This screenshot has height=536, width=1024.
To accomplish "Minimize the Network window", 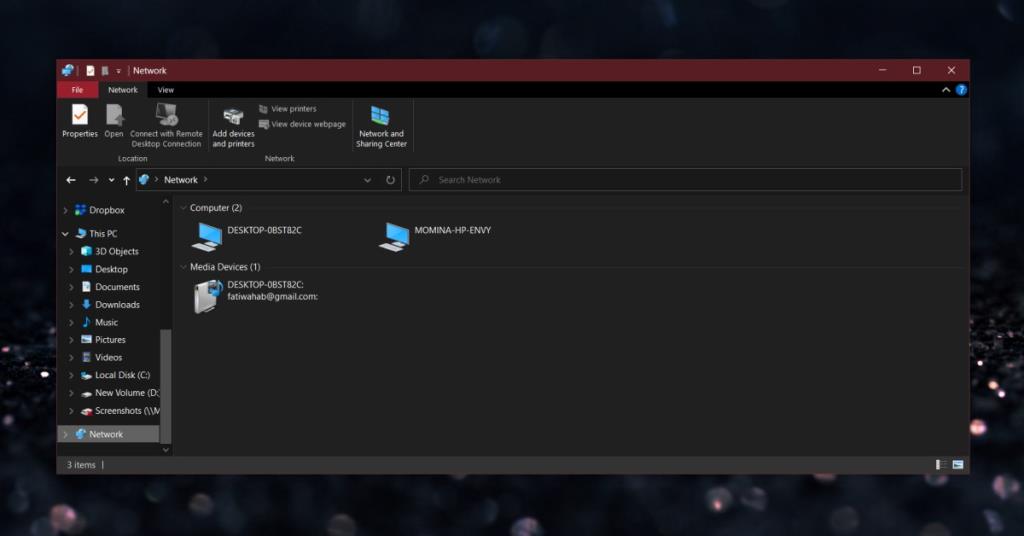I will 883,71.
